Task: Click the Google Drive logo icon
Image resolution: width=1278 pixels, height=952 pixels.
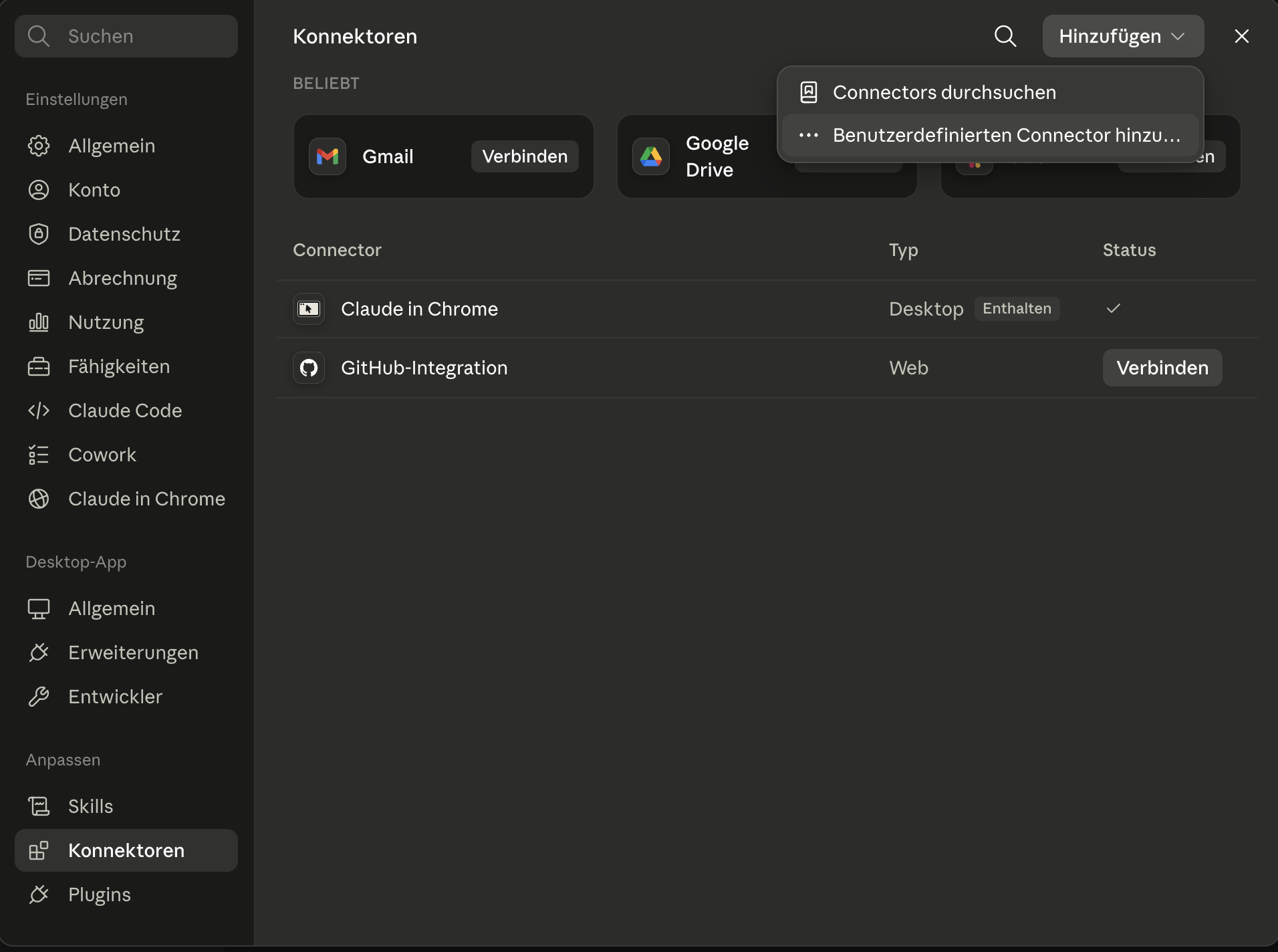Action: (651, 156)
